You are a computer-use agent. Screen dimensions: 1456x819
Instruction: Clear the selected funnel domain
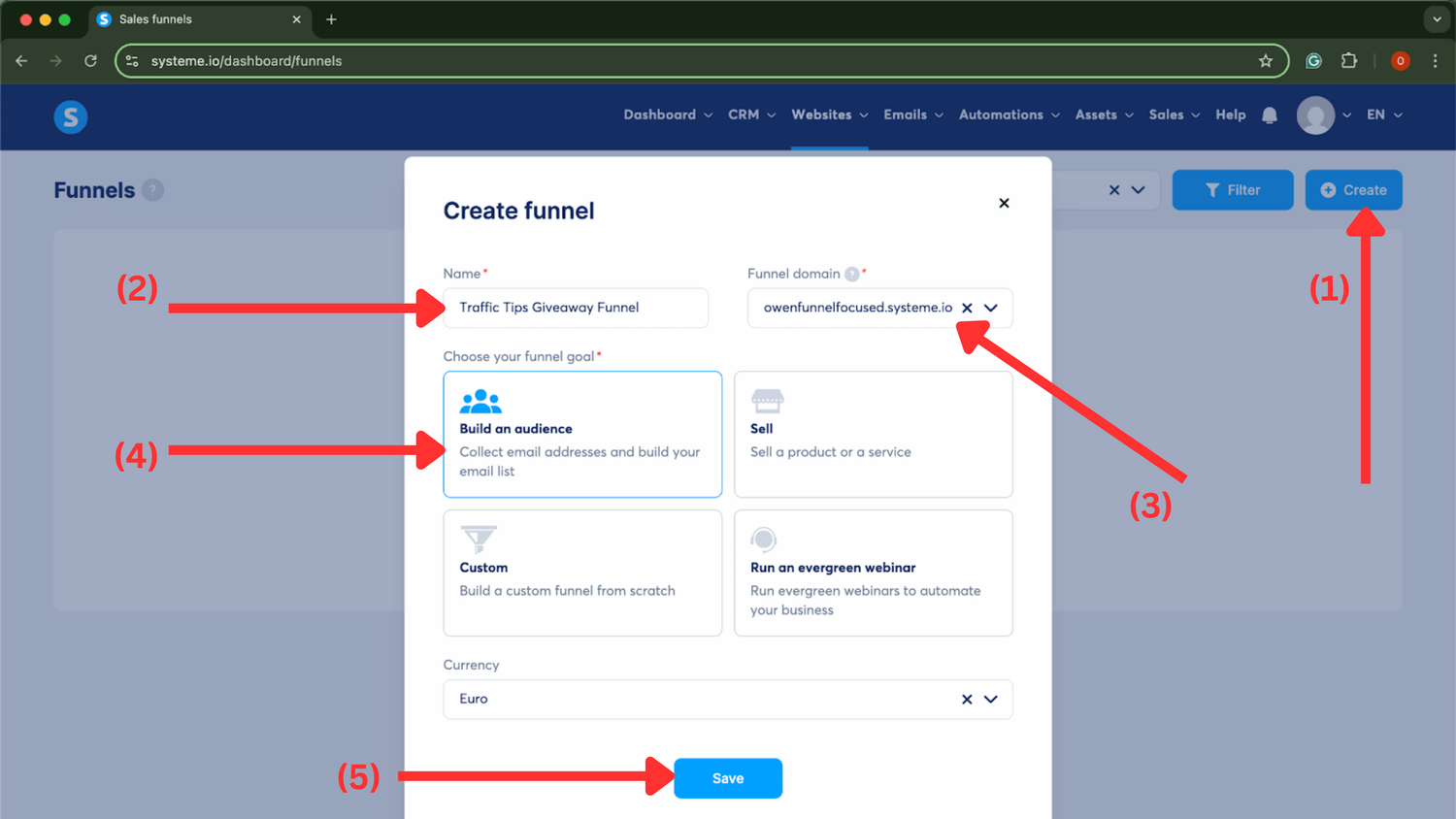pos(967,308)
